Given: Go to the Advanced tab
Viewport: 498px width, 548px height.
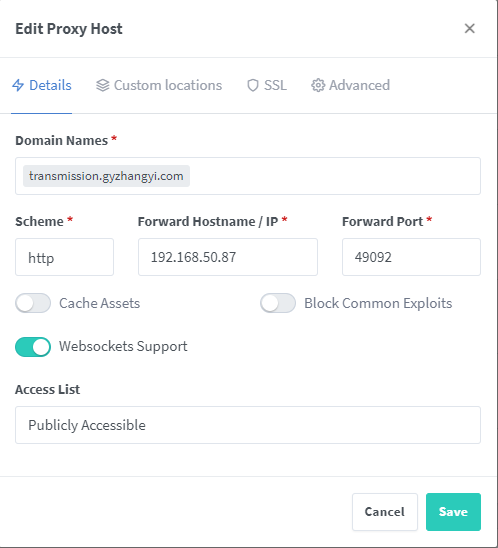Looking at the screenshot, I should coord(351,85).
